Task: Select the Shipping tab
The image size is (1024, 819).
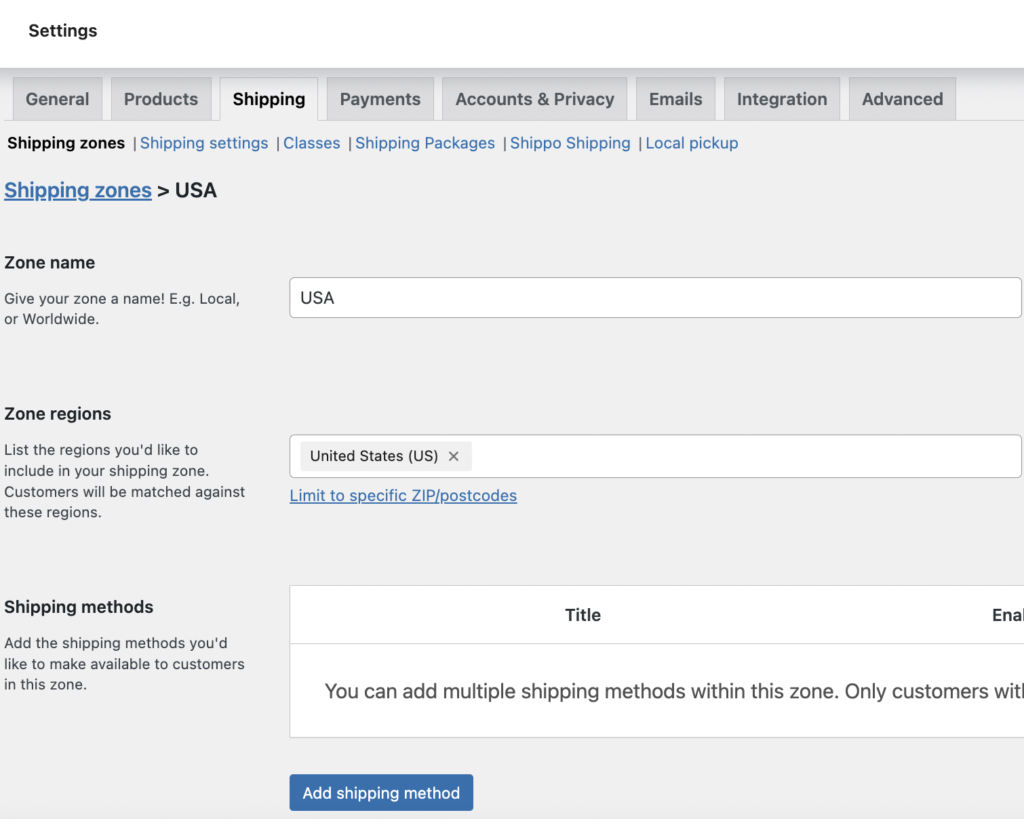Action: pyautogui.click(x=268, y=99)
